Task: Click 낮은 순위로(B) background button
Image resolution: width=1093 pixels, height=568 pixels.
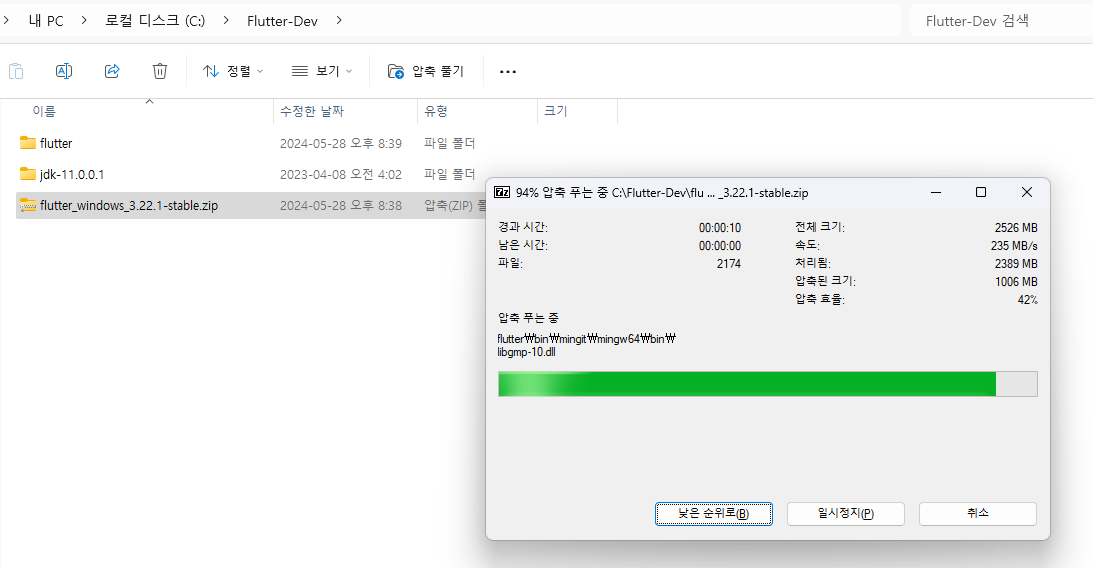Action: (714, 514)
